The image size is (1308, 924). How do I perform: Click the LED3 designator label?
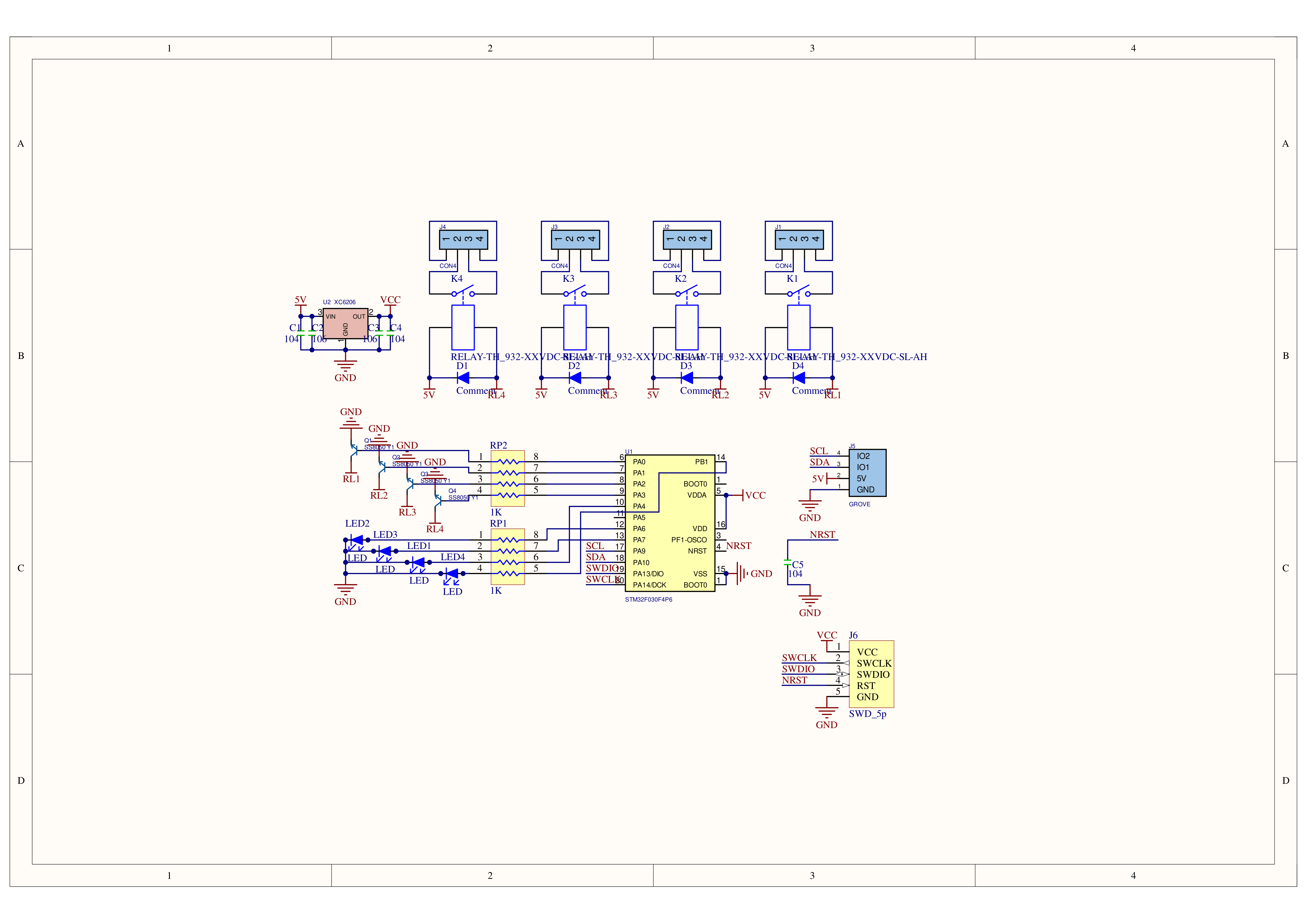click(x=385, y=535)
